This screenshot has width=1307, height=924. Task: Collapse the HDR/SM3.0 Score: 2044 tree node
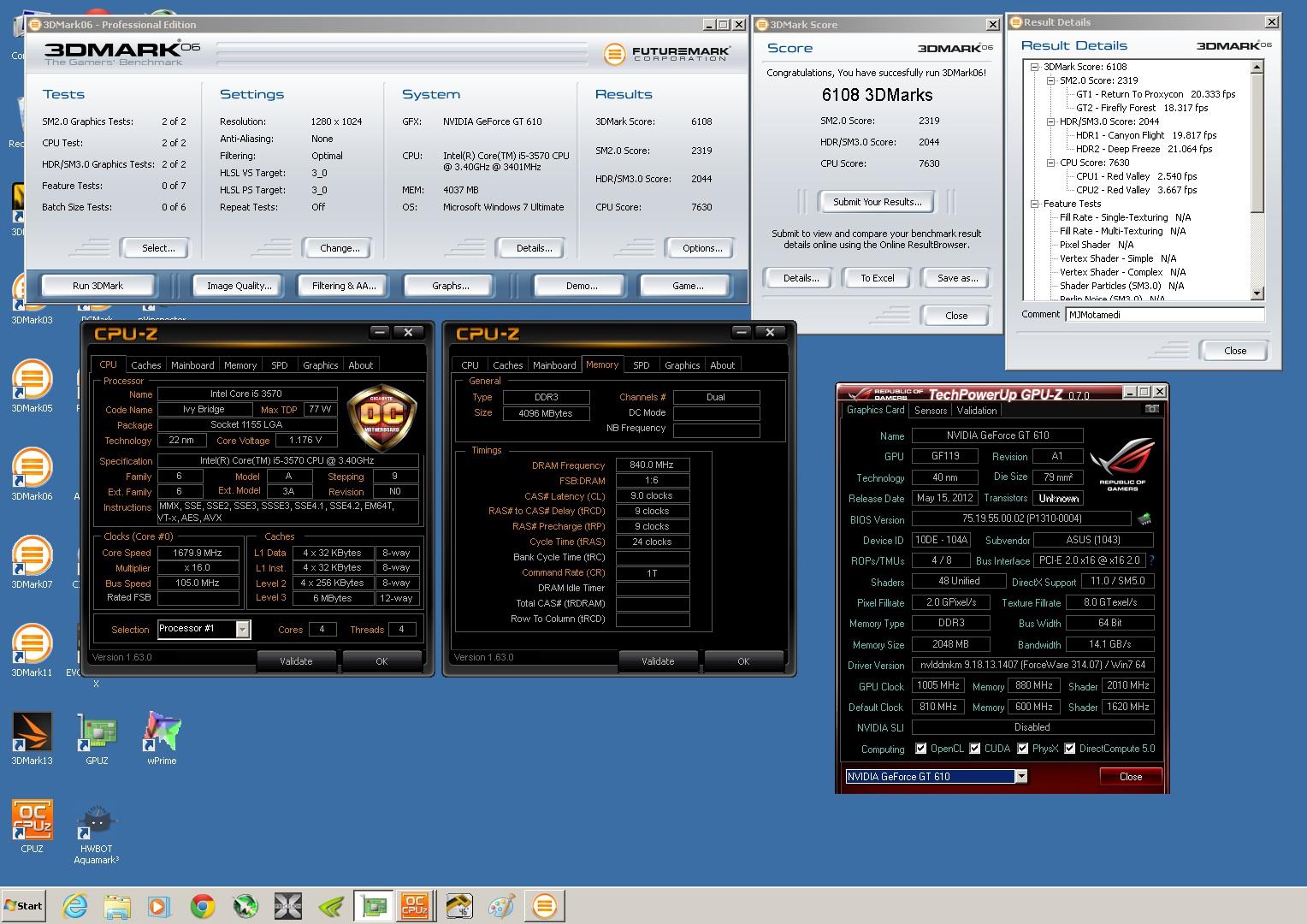[1050, 121]
